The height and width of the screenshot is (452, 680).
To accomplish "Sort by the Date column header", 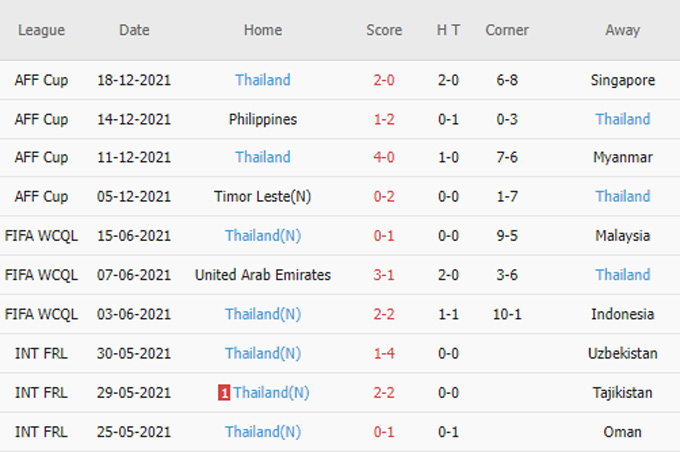I will click(134, 30).
